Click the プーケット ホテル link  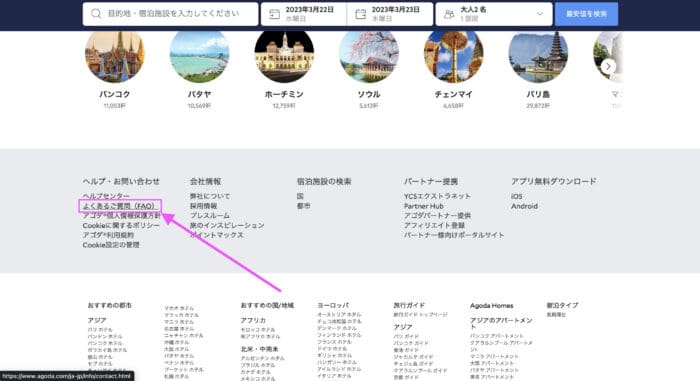183,370
